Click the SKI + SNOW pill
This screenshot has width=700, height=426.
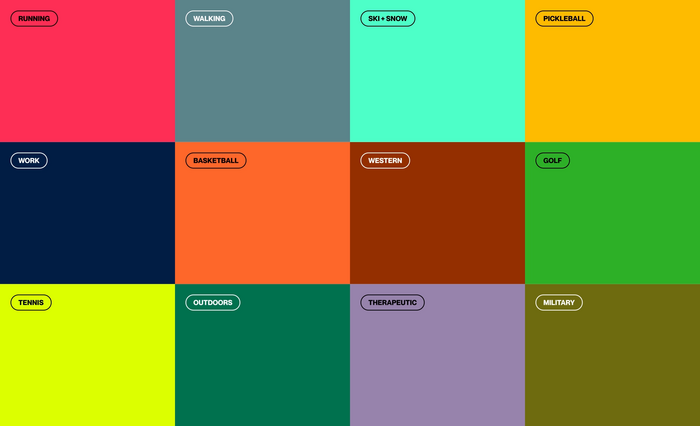(388, 19)
